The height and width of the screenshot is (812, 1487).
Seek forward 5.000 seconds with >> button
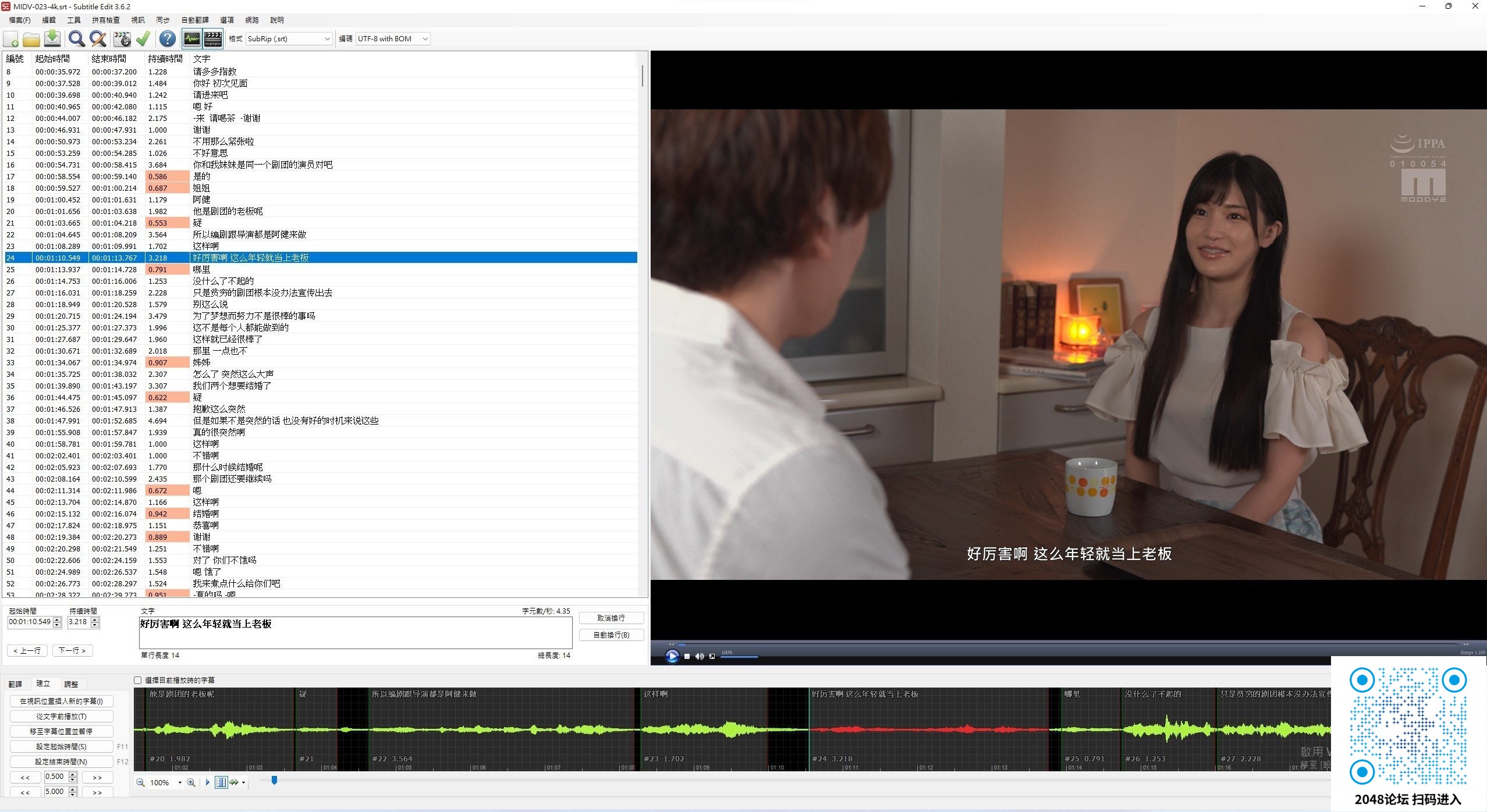[x=97, y=792]
